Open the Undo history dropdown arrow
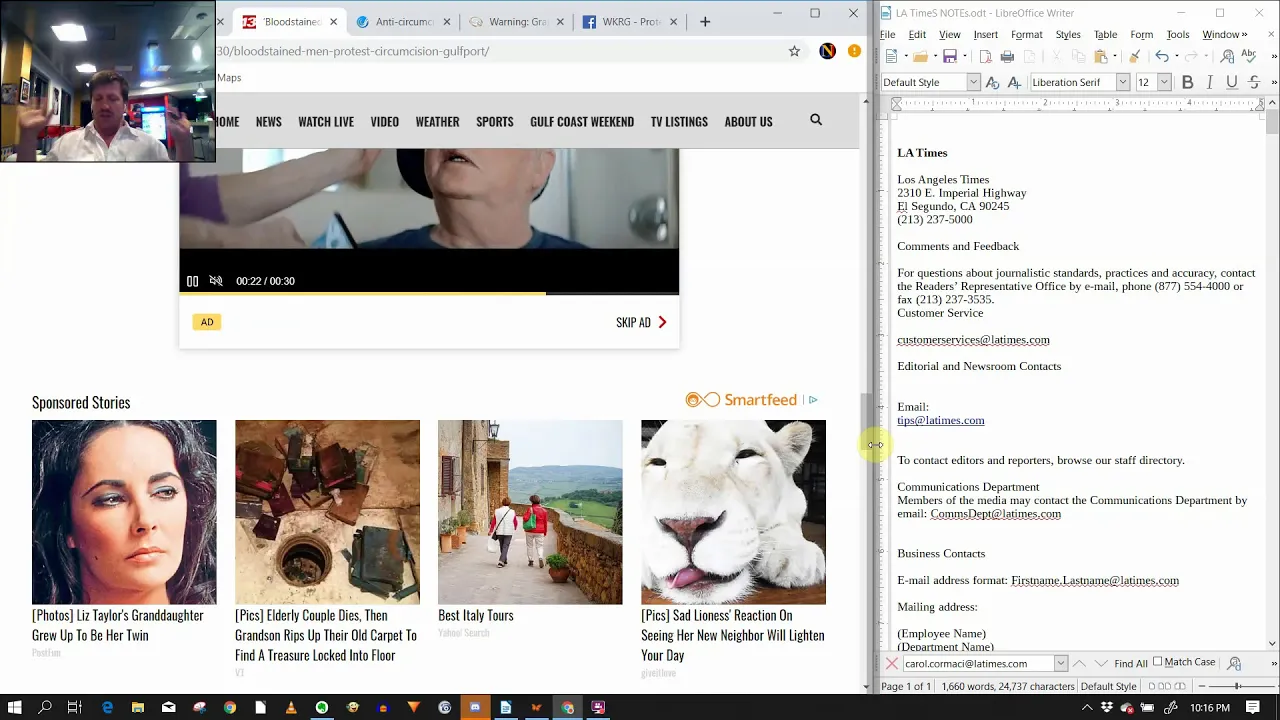This screenshot has width=1280, height=720. pyautogui.click(x=1177, y=57)
